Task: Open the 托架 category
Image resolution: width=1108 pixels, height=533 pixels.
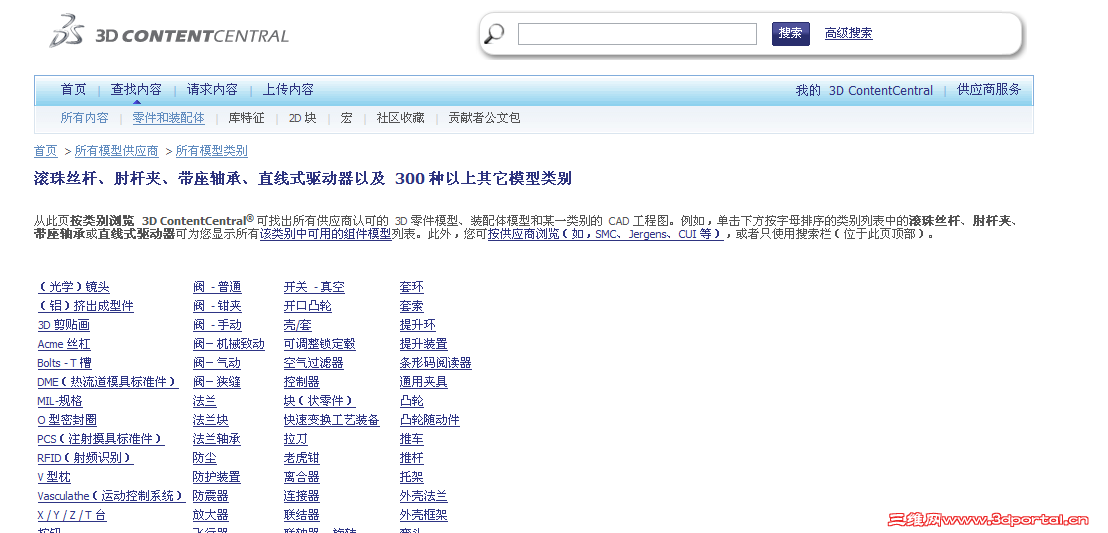Action: (x=412, y=477)
